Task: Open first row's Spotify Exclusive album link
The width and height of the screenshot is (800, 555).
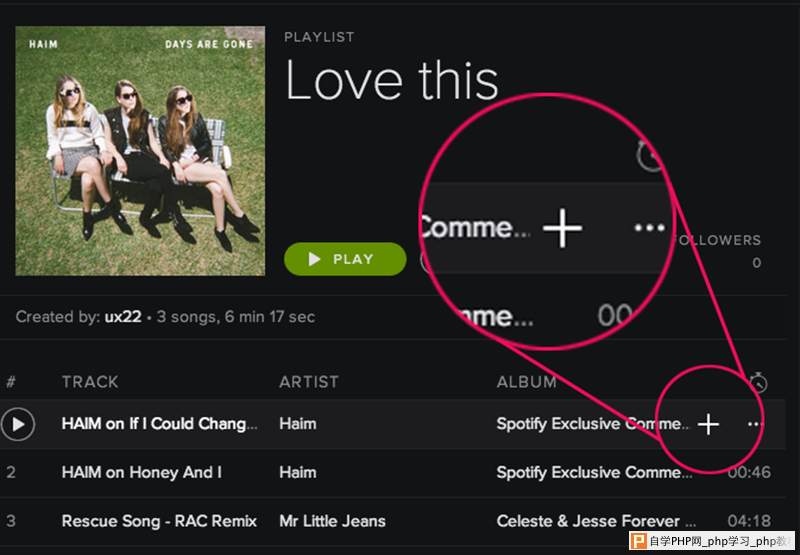Action: [x=594, y=424]
